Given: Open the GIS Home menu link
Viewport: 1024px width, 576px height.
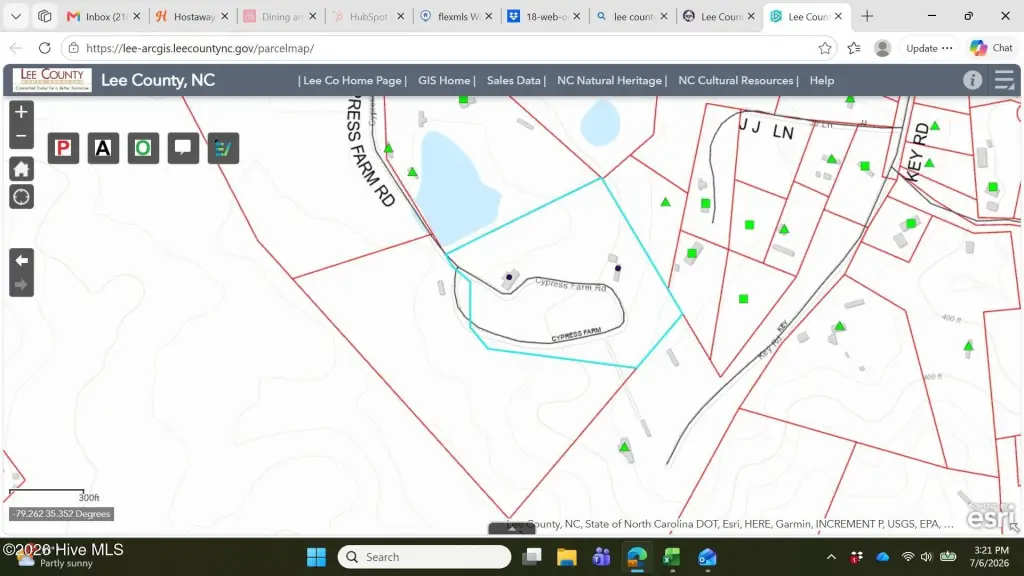Looking at the screenshot, I should coord(444,80).
